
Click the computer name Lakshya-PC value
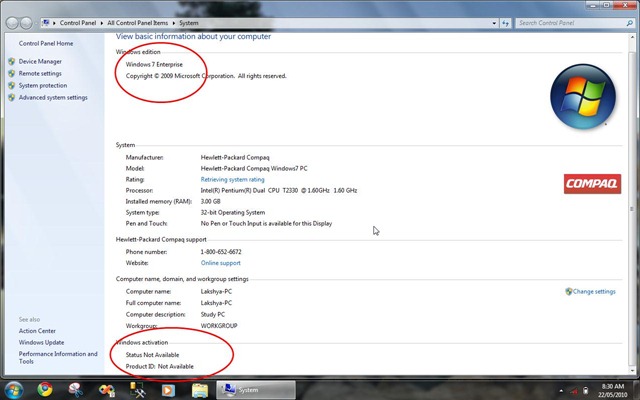(x=216, y=291)
